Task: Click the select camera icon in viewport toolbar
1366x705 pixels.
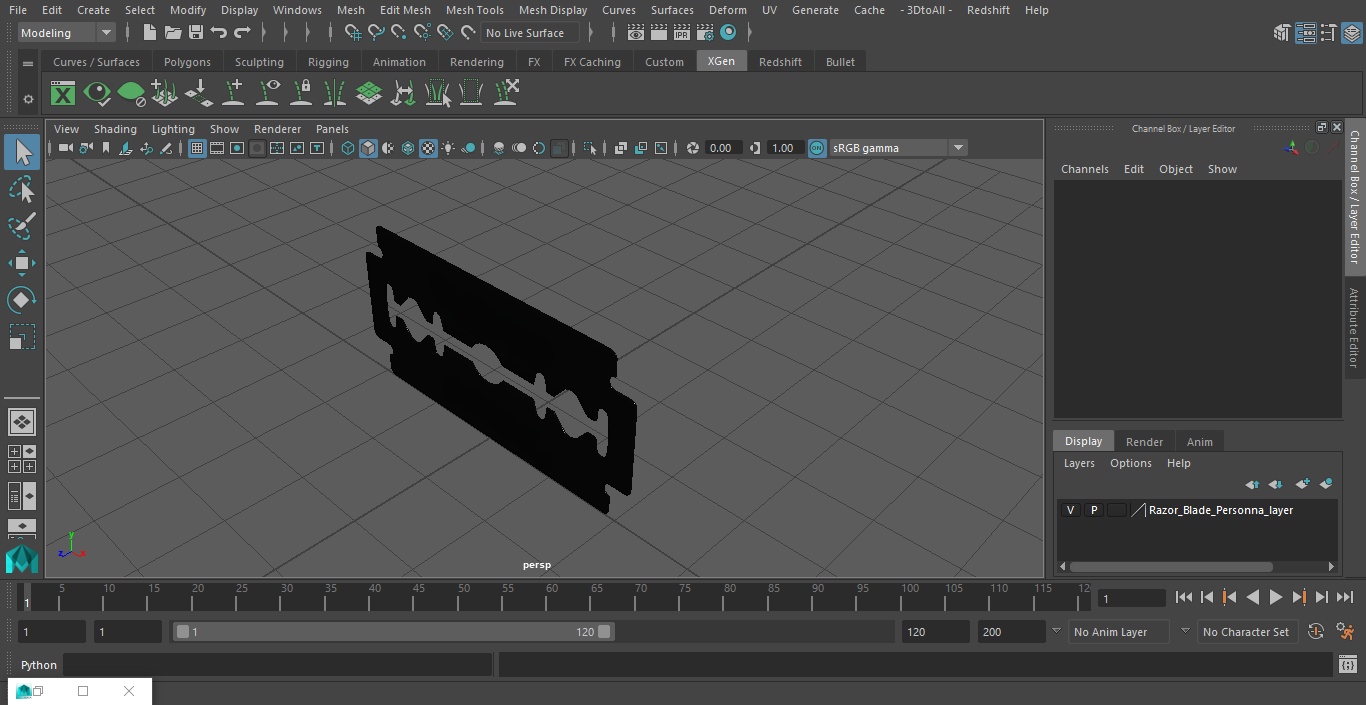Action: coord(65,148)
